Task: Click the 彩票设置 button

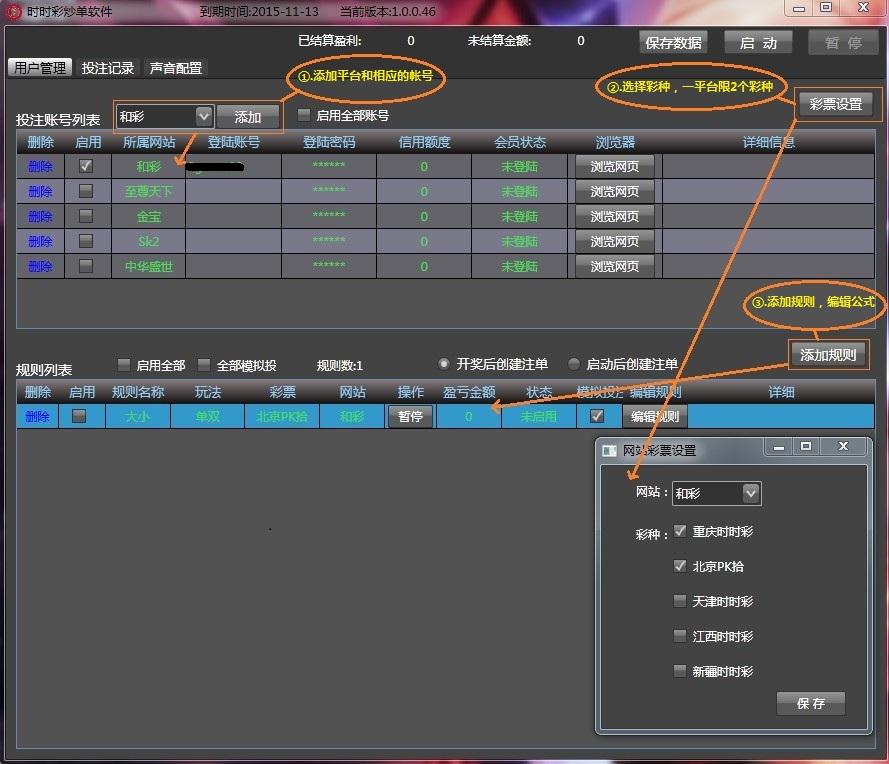Action: click(835, 104)
